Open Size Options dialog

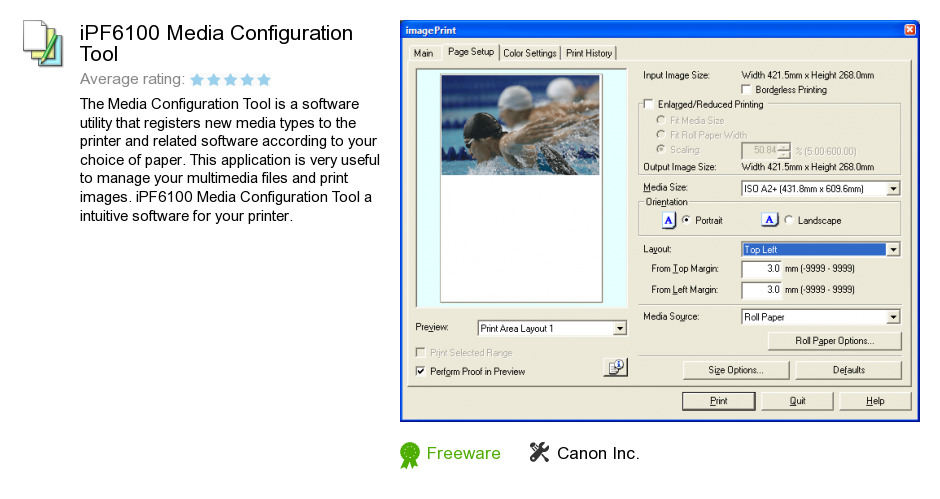point(736,370)
